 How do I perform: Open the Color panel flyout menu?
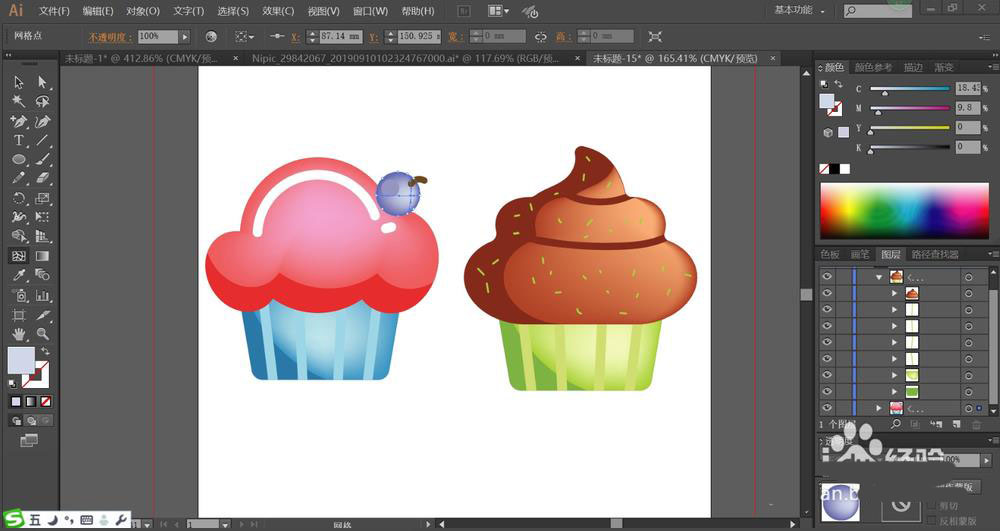(992, 67)
